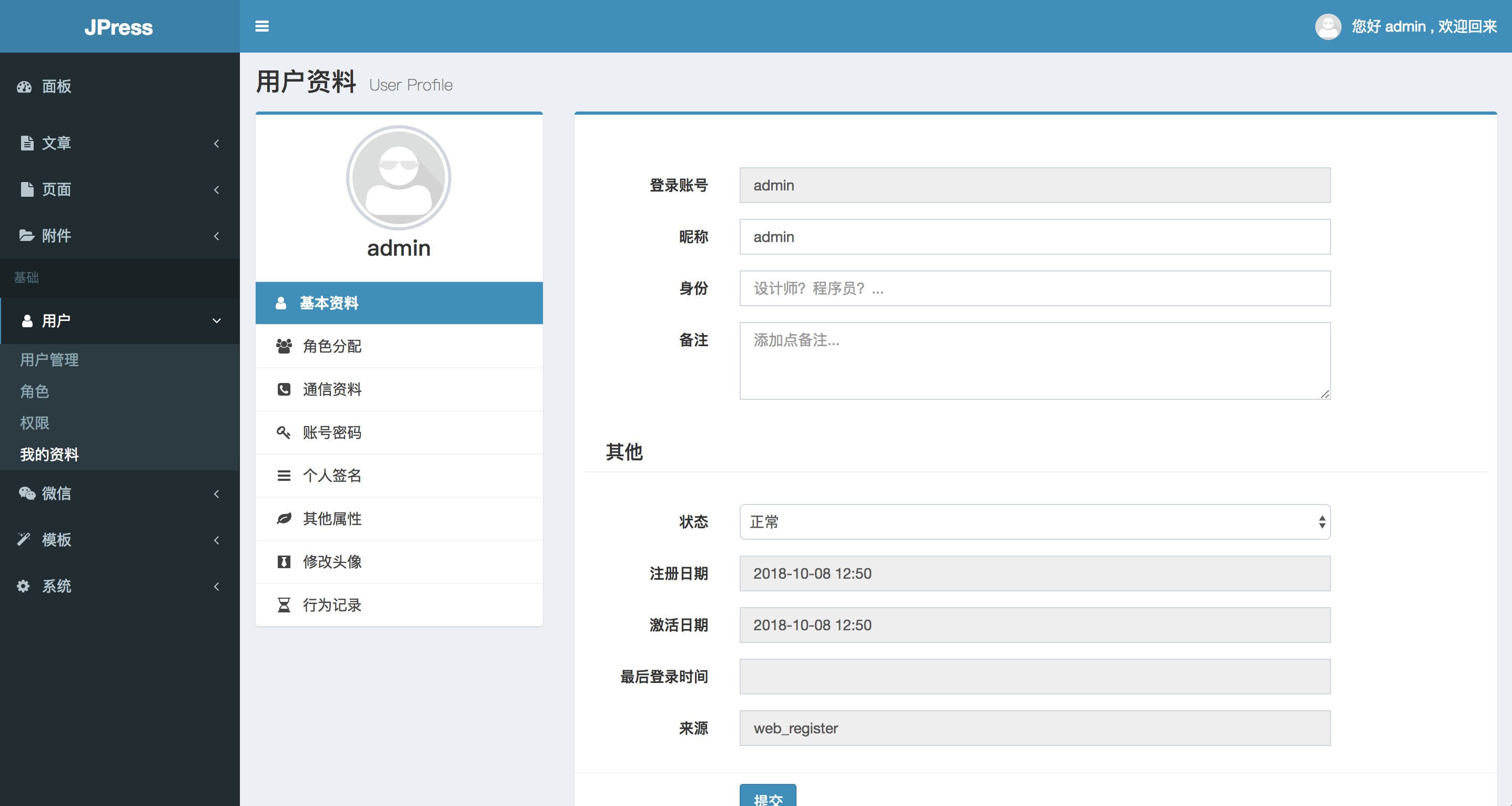Click the leaf icon for 其他属性

(x=284, y=518)
